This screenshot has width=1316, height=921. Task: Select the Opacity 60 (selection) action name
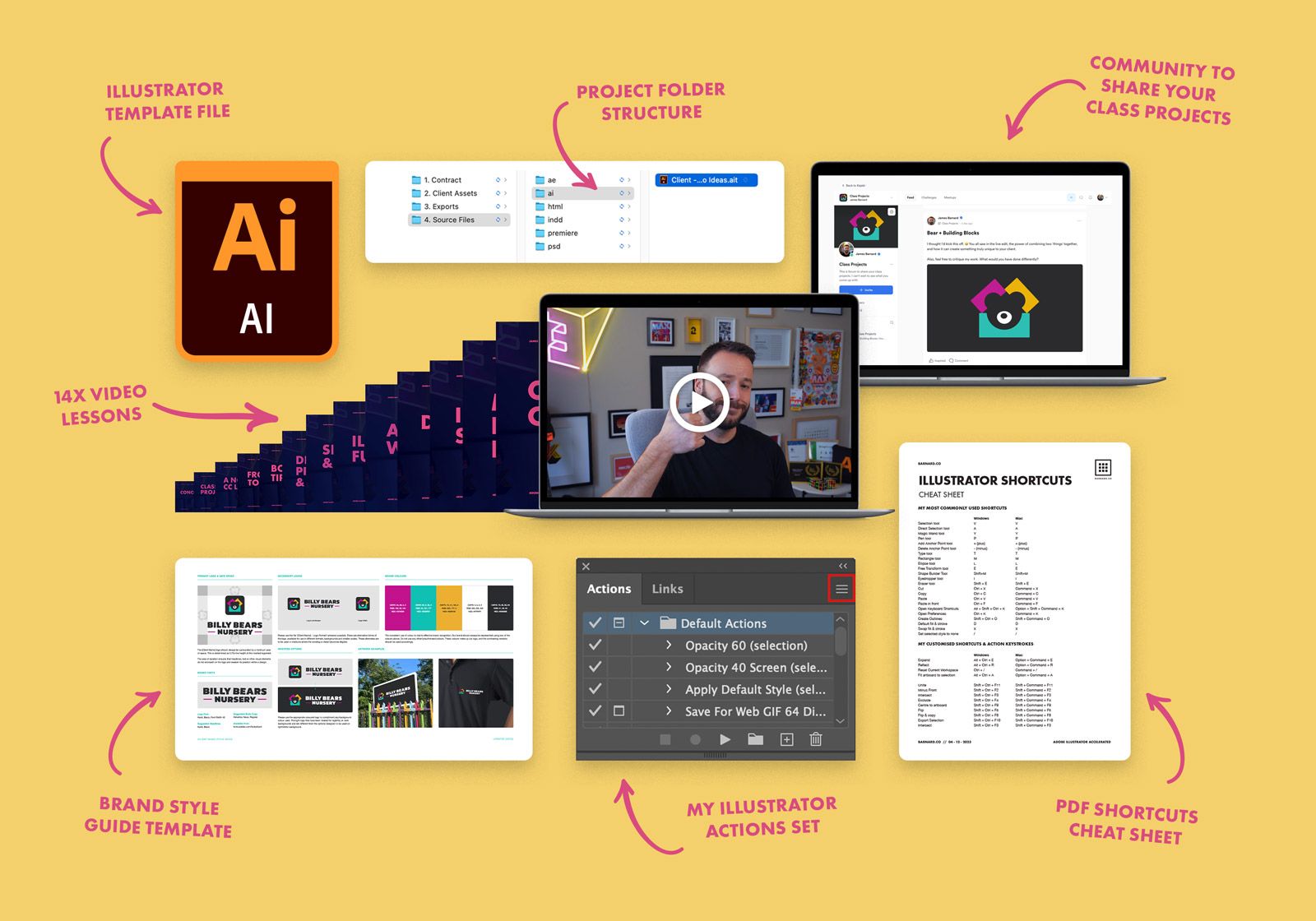point(746,646)
